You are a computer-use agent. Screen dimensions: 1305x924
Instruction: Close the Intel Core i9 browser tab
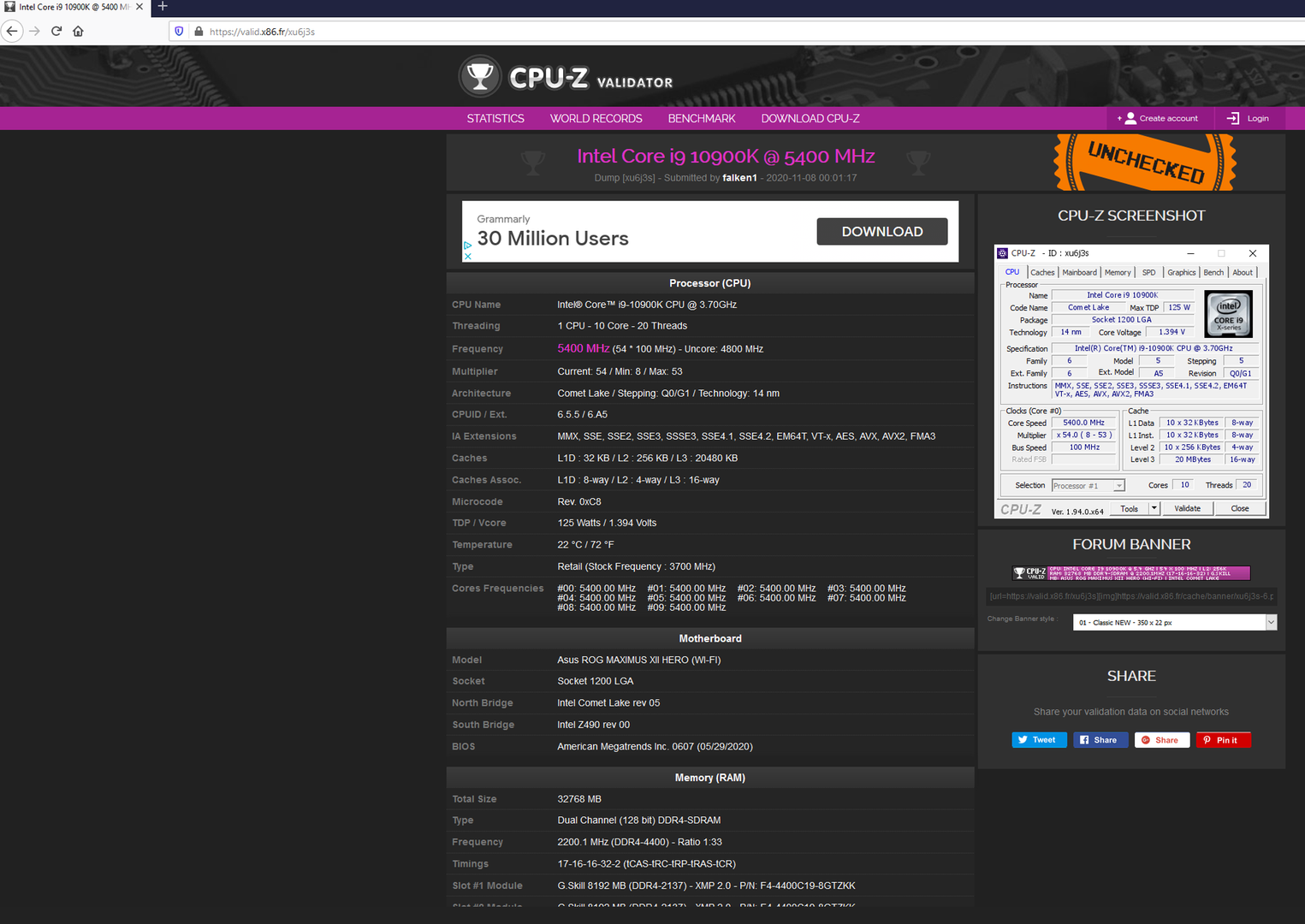tap(139, 7)
